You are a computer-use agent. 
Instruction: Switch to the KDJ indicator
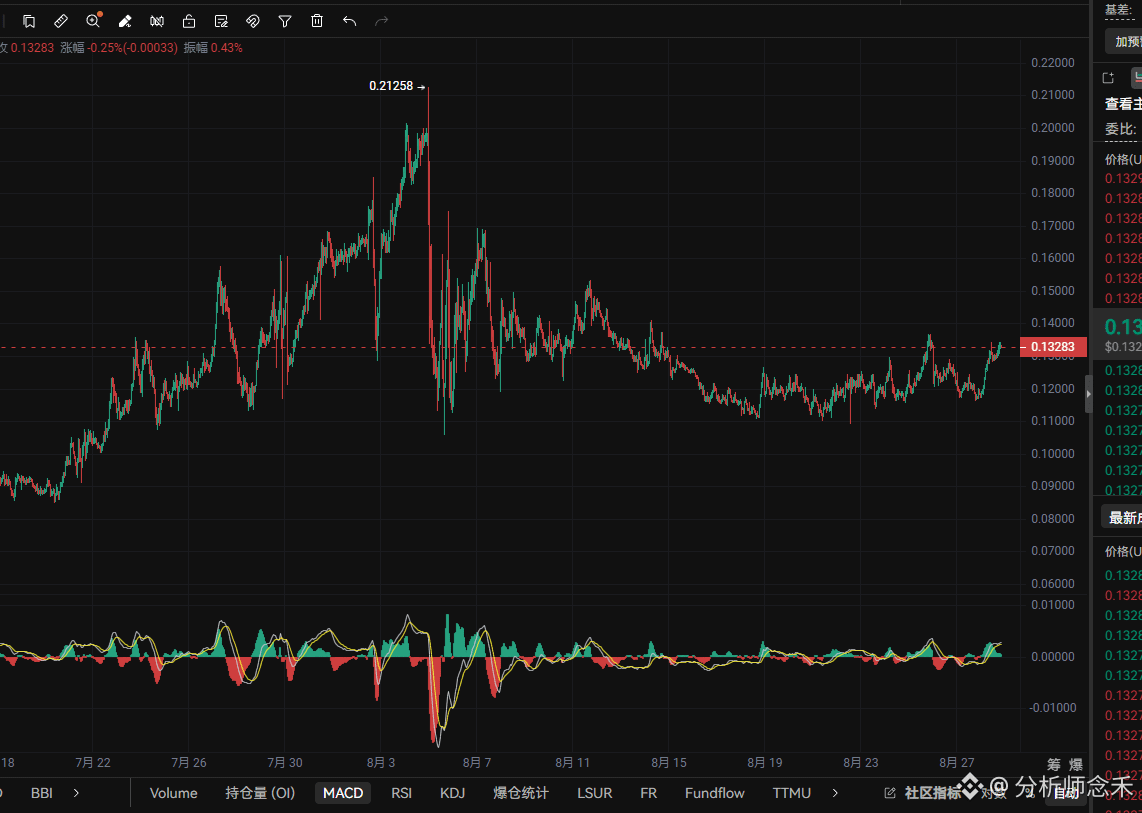click(x=452, y=793)
